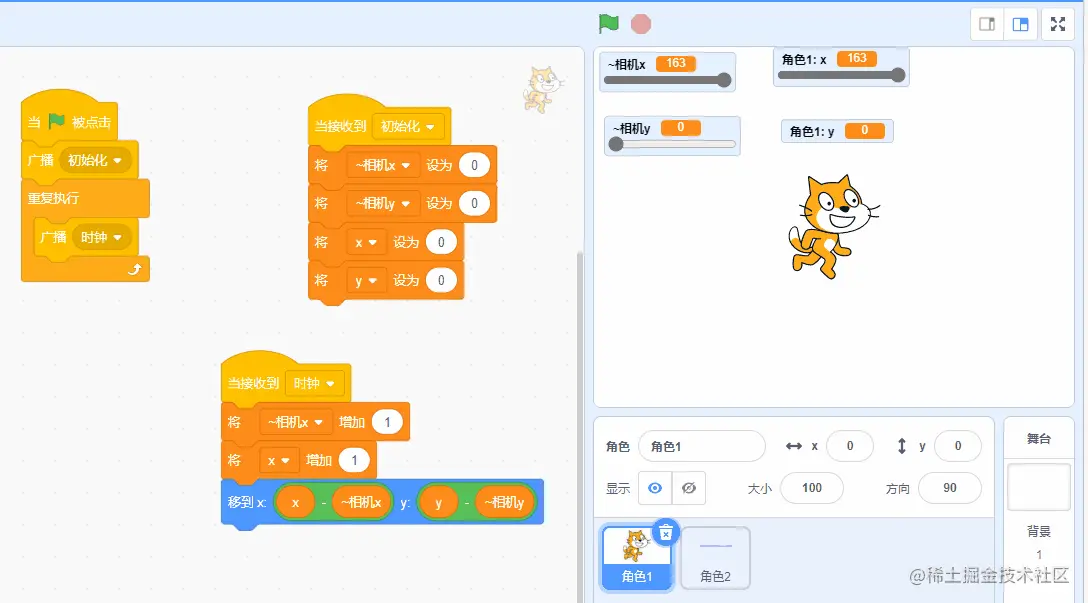Hide the sprite using crossed-eye icon
1088x603 pixels.
tap(688, 488)
